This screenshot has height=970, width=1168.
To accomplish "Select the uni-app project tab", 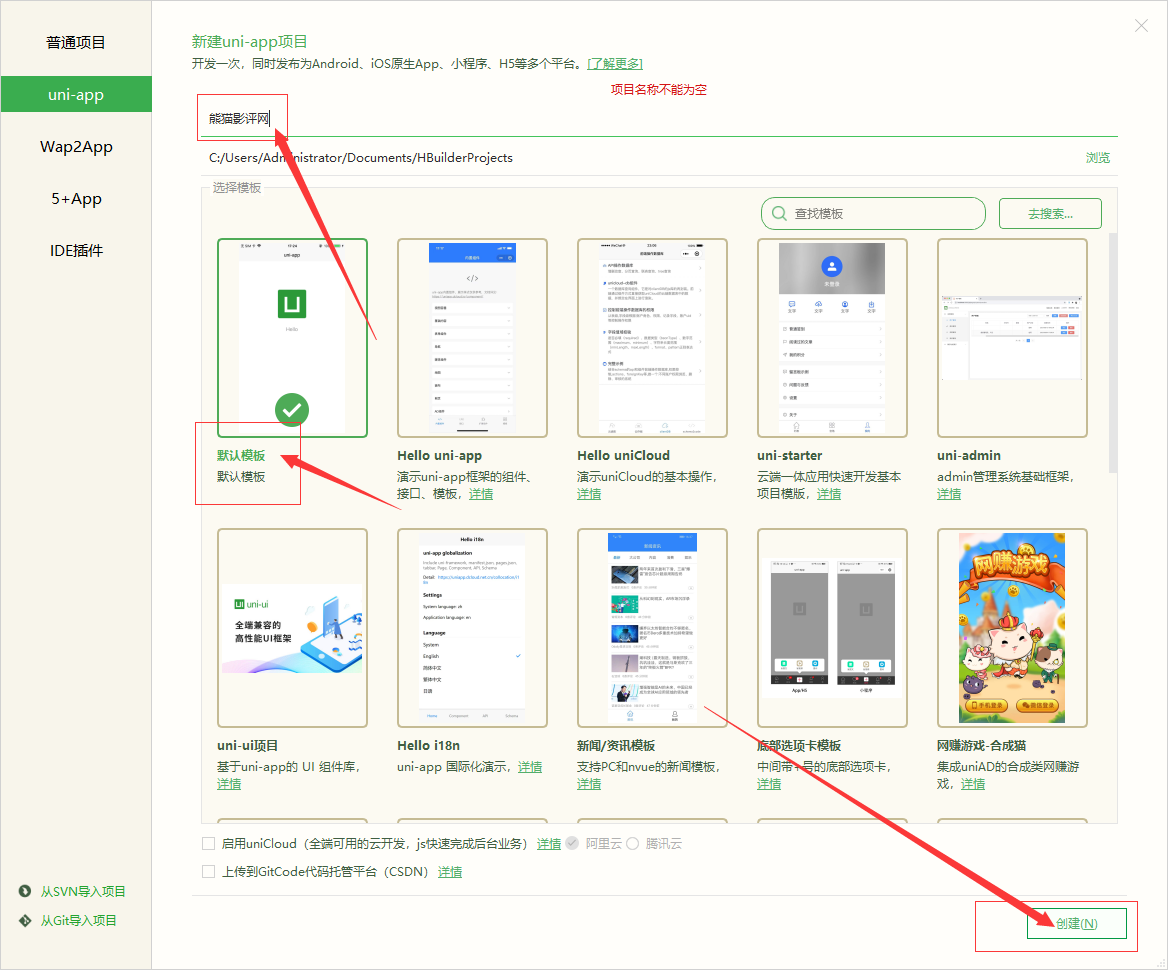I will click(76, 95).
